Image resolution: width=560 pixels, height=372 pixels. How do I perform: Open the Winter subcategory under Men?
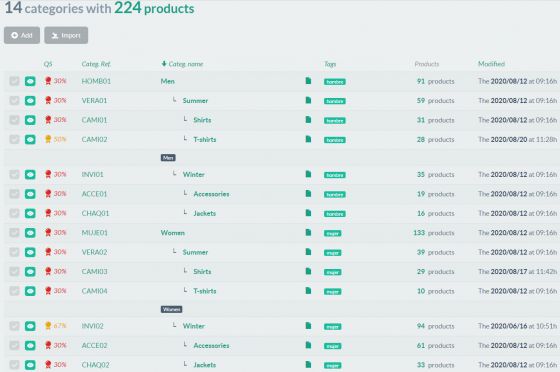194,175
